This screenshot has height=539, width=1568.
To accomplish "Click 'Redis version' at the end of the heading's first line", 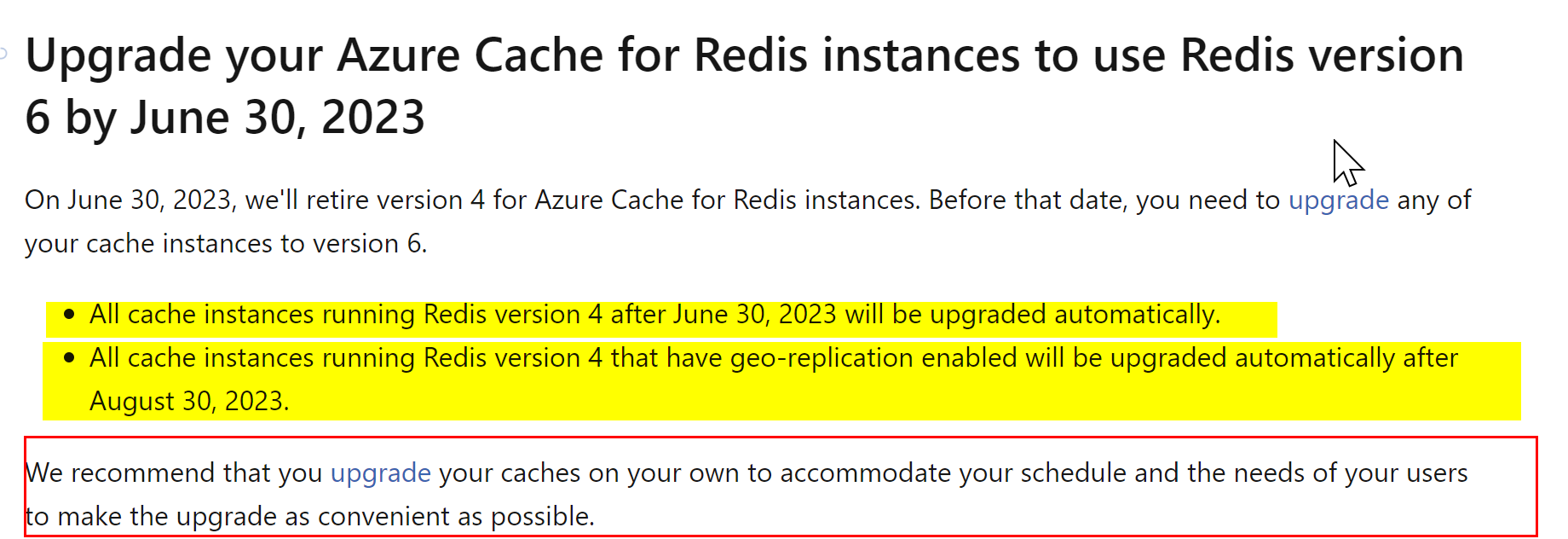I will click(1322, 56).
